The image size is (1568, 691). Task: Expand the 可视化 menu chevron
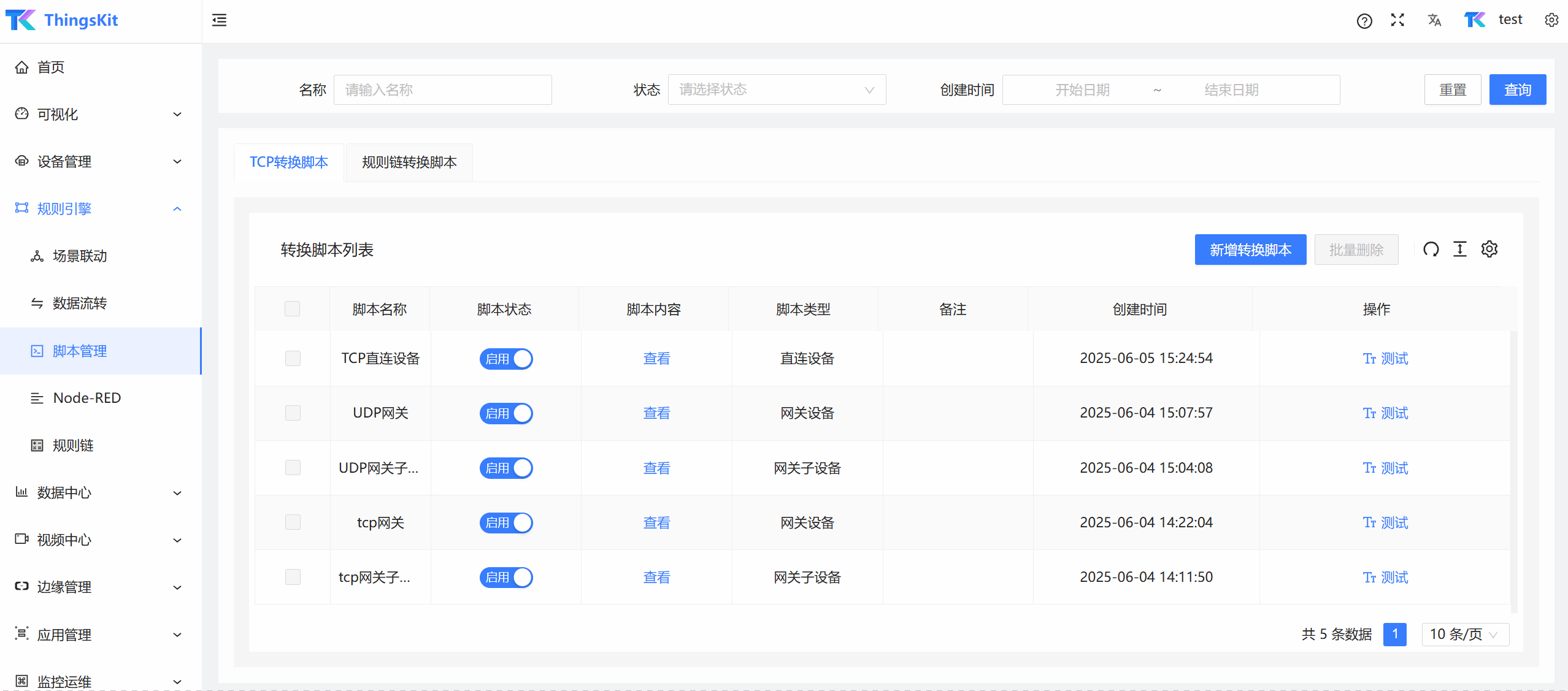point(177,114)
